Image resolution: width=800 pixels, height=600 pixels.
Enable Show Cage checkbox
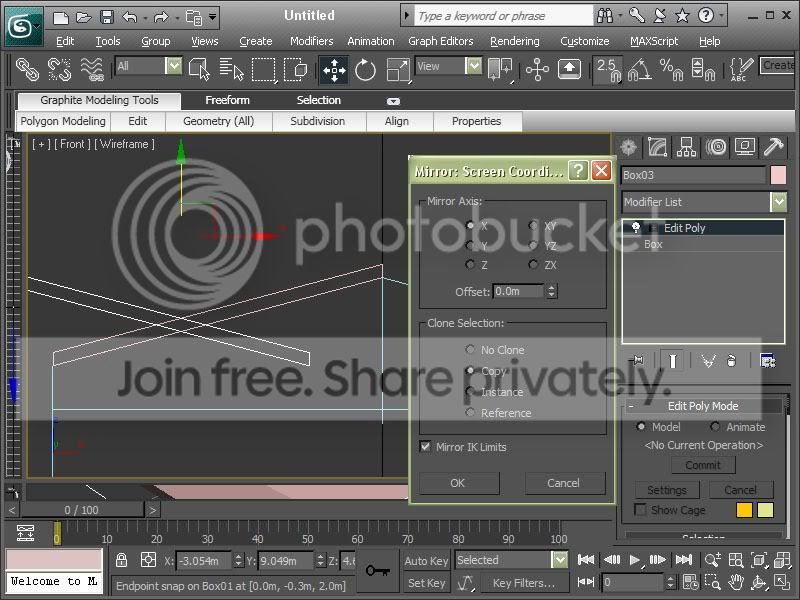pos(640,509)
